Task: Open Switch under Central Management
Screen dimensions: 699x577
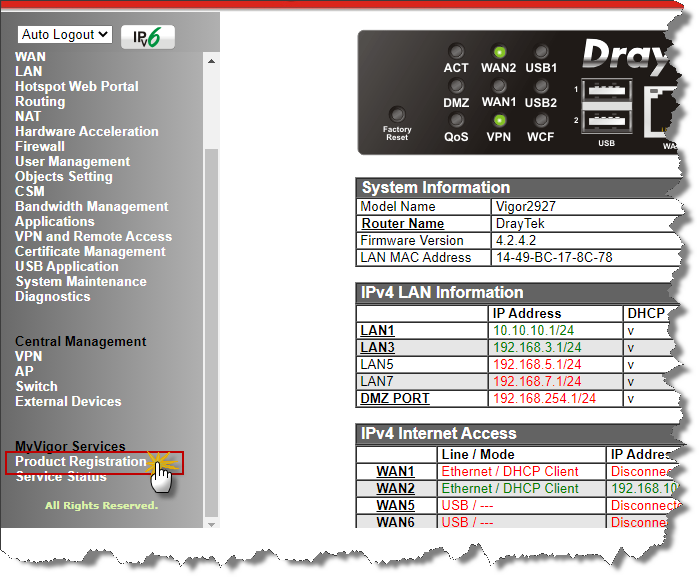Action: (37, 386)
